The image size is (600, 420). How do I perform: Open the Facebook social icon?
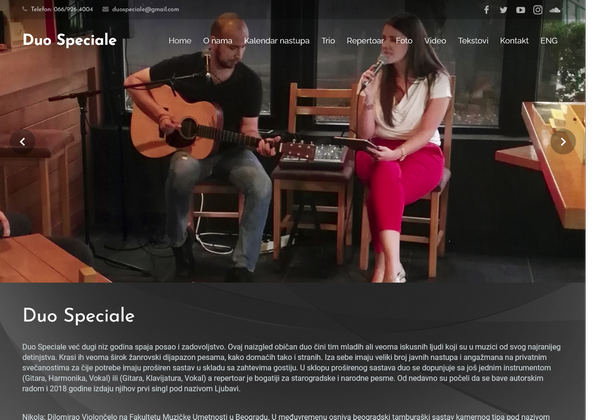click(486, 10)
